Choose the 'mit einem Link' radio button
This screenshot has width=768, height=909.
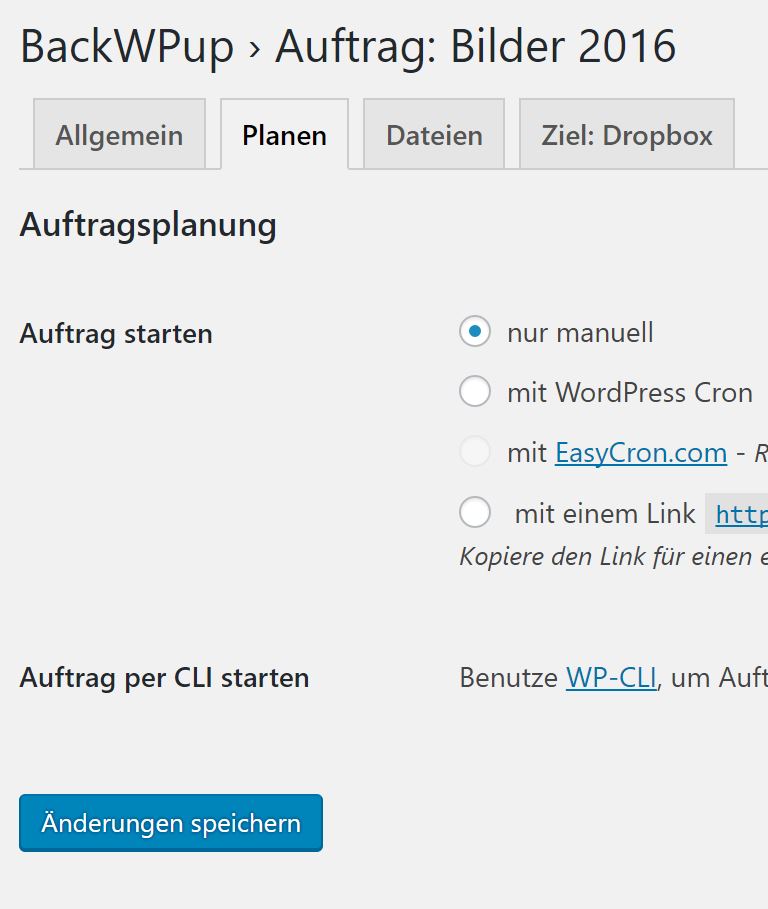point(475,513)
